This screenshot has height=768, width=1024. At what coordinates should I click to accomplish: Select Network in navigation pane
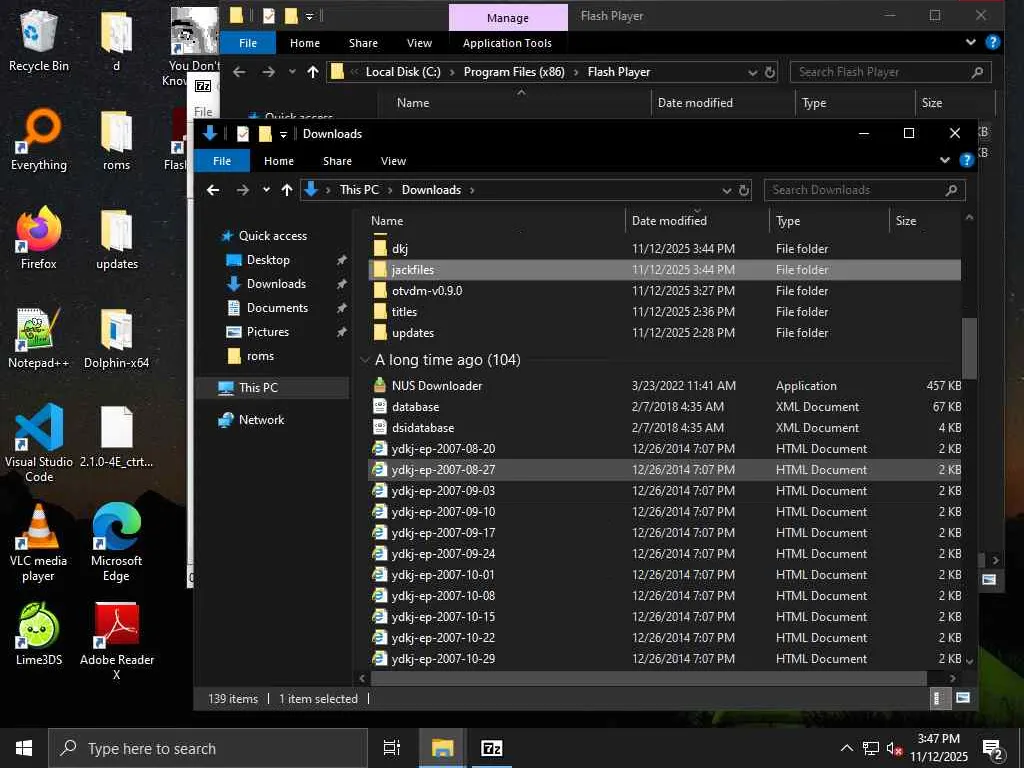[x=261, y=420]
